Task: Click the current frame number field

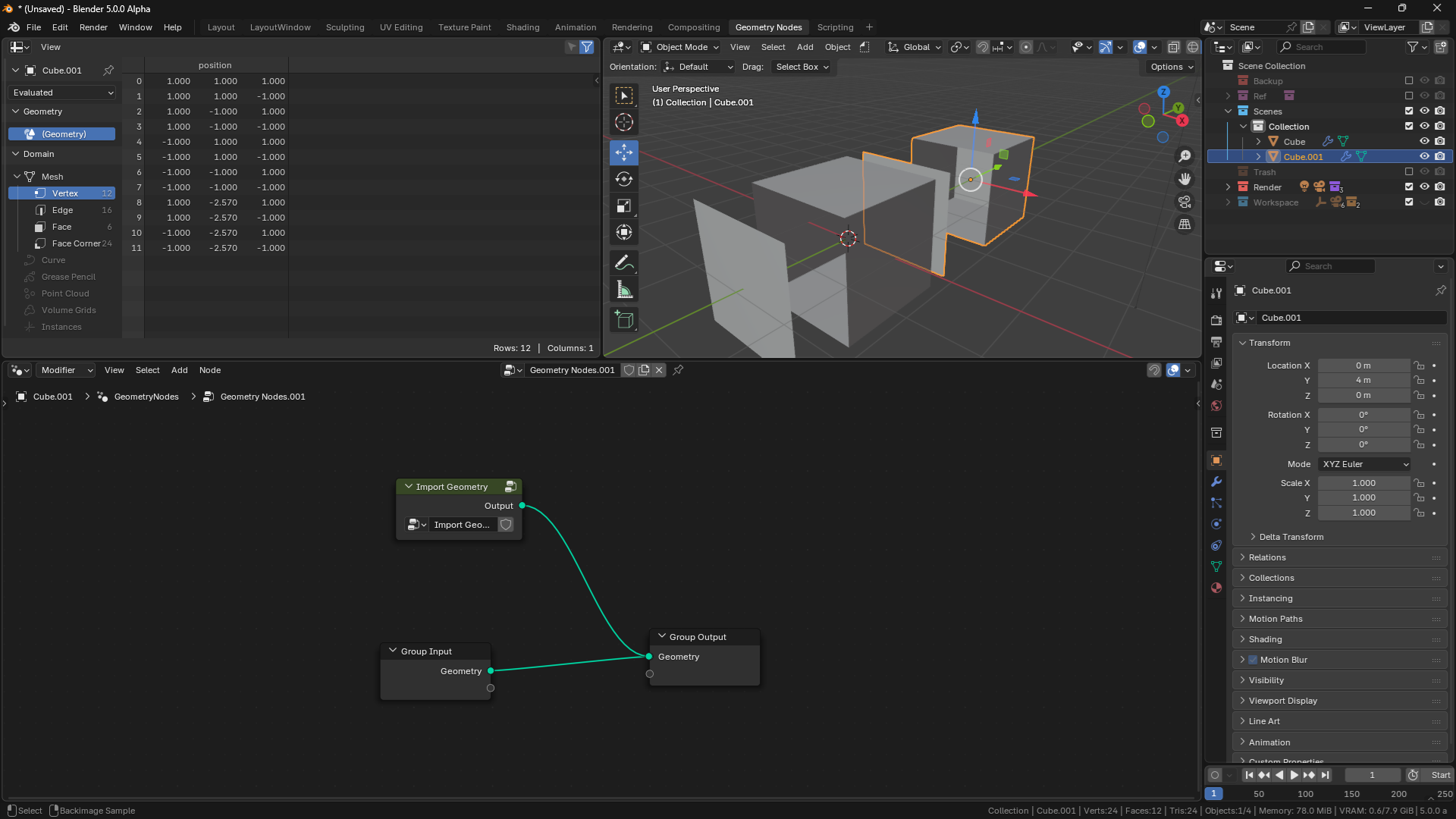Action: pyautogui.click(x=1372, y=775)
